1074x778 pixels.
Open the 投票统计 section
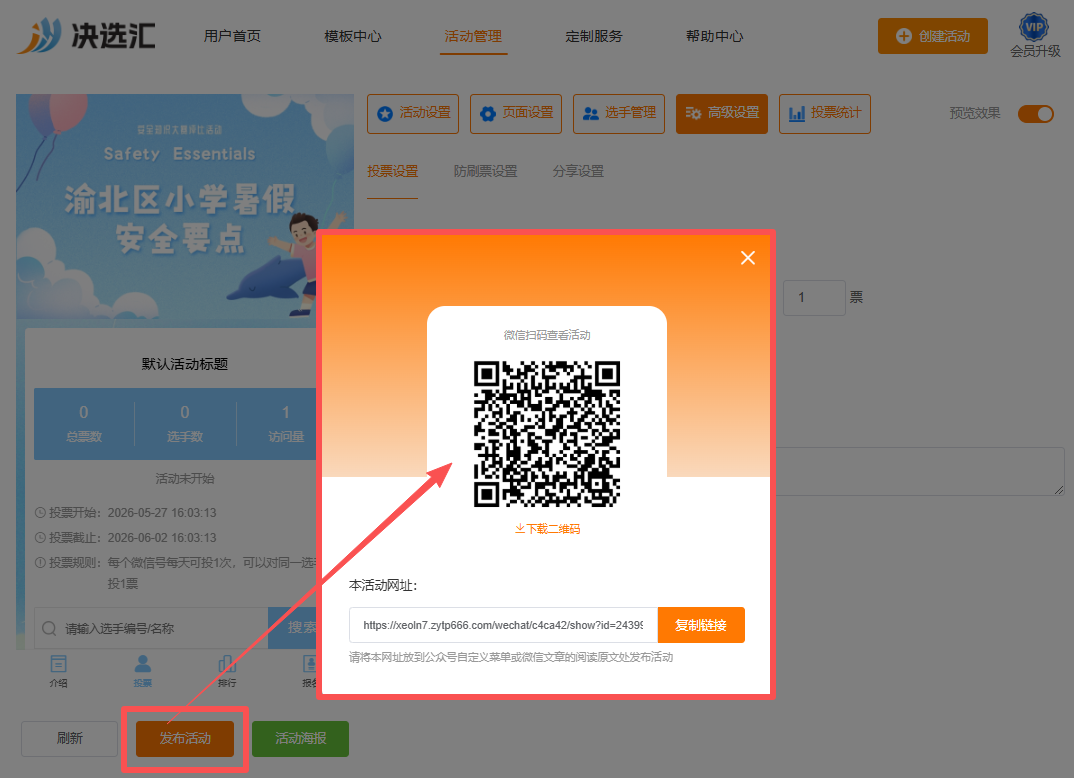tap(825, 114)
